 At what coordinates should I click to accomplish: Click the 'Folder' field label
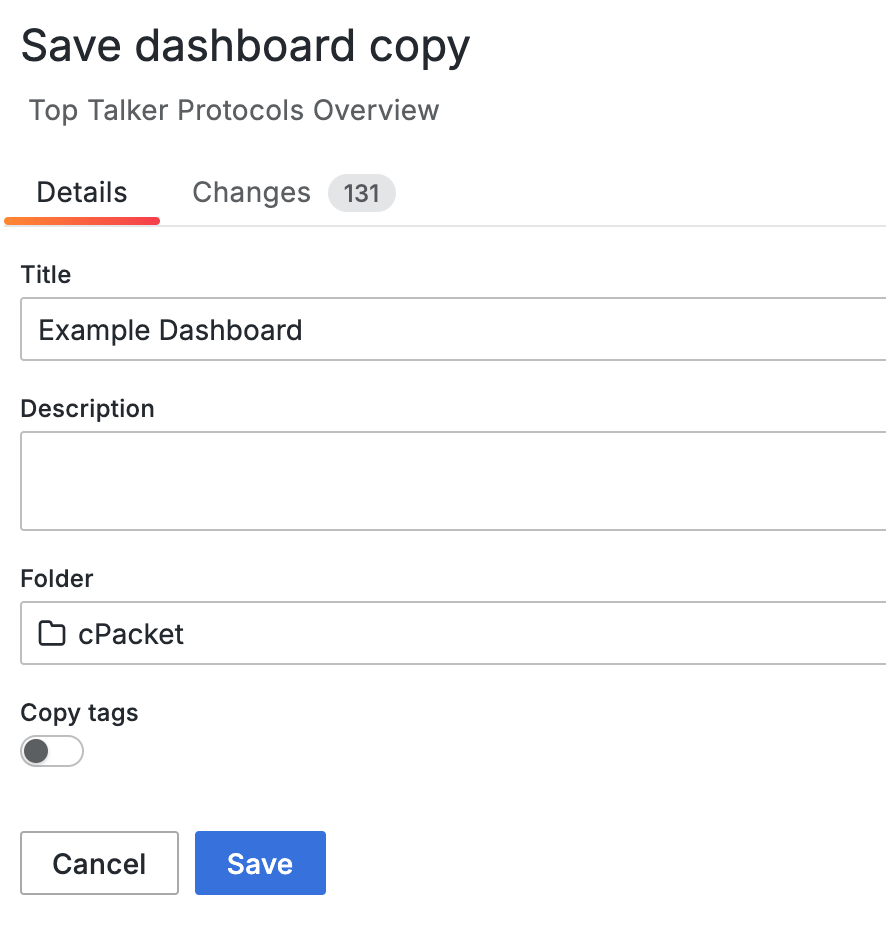point(57,579)
